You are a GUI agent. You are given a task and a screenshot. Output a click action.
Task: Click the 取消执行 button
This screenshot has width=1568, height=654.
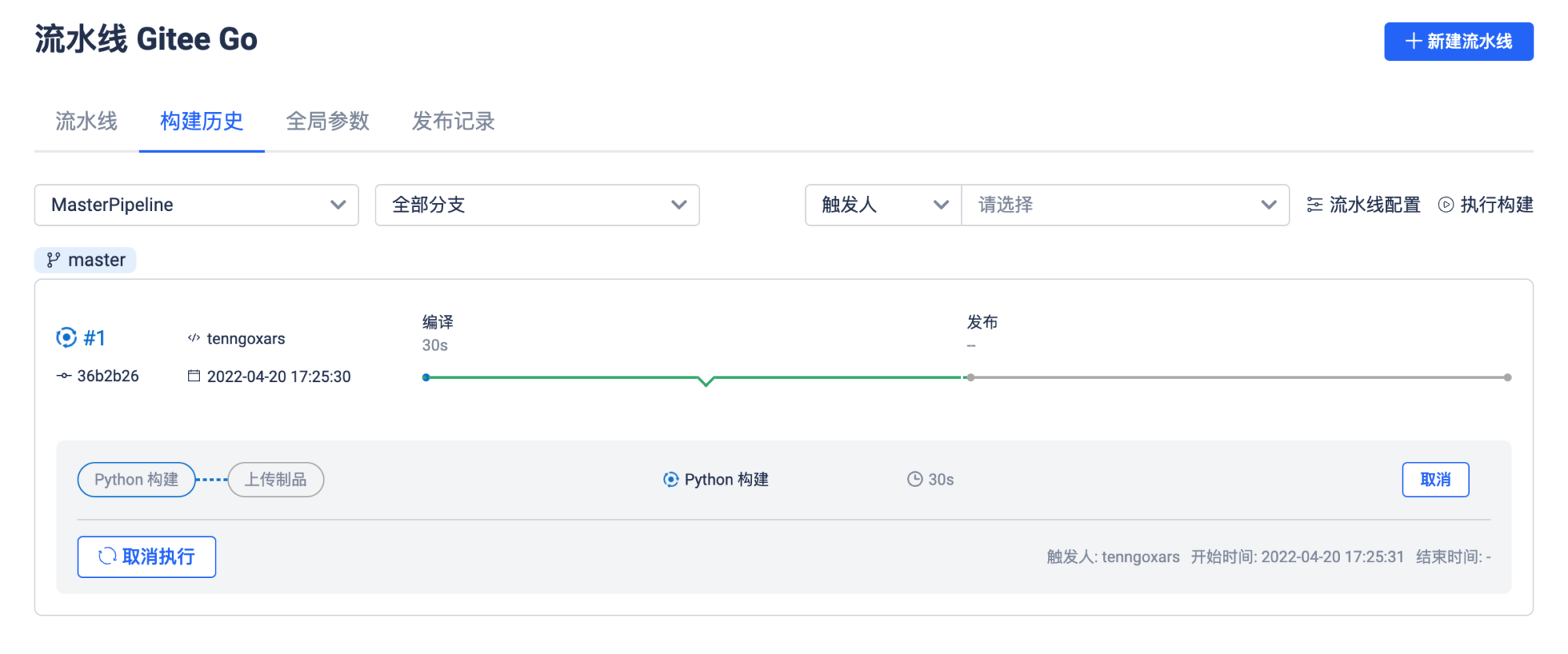147,557
